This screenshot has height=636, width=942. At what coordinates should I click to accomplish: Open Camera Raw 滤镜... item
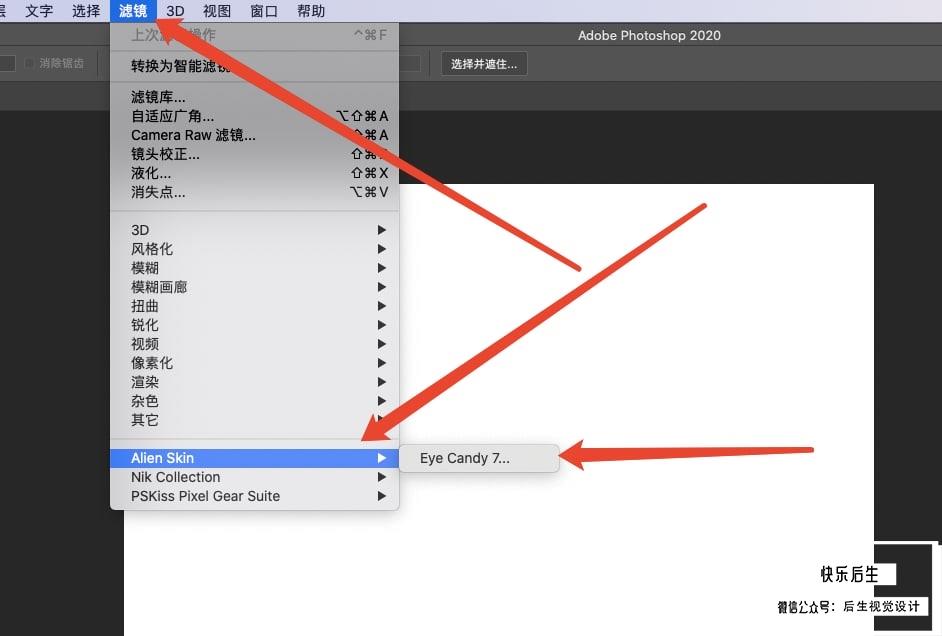[254, 135]
